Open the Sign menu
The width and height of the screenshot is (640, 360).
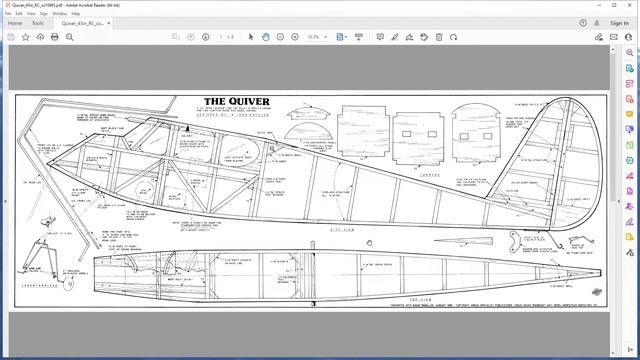click(44, 13)
